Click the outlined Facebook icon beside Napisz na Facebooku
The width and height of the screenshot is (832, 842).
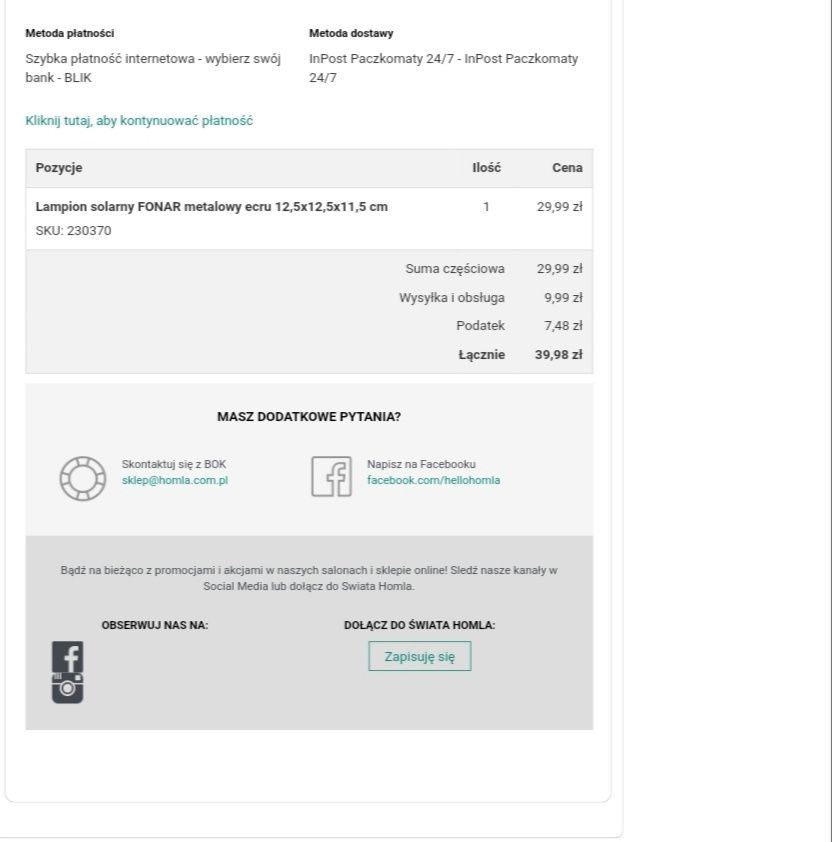tap(331, 476)
